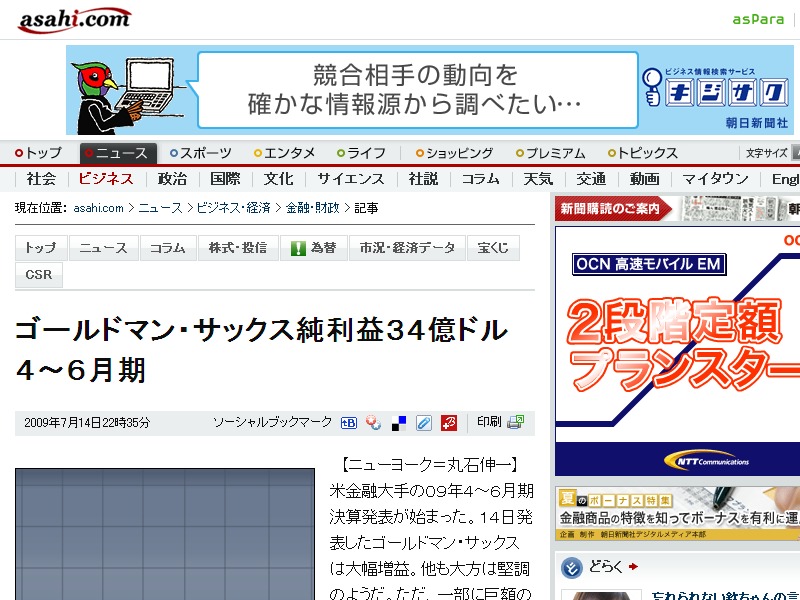
Task: Open the 株式・投信 section button
Action: click(x=238, y=248)
